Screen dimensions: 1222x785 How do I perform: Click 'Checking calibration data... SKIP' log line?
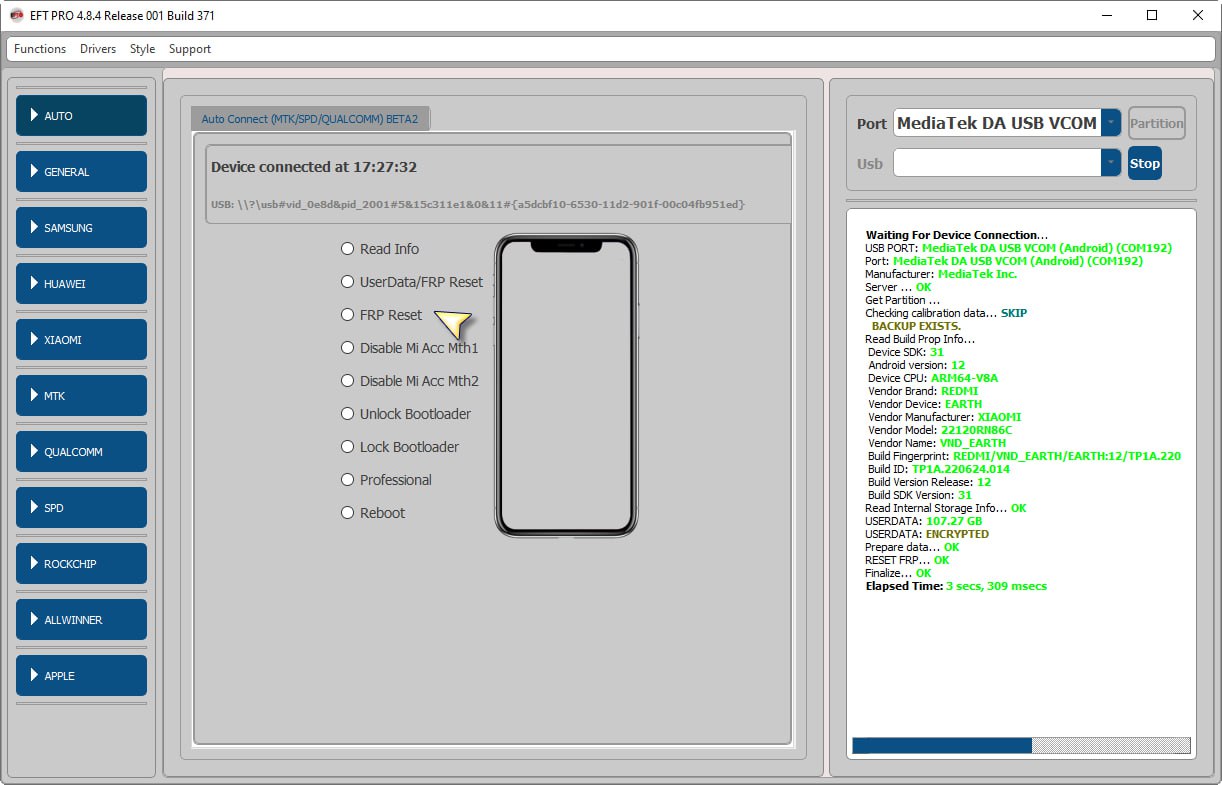tap(946, 313)
